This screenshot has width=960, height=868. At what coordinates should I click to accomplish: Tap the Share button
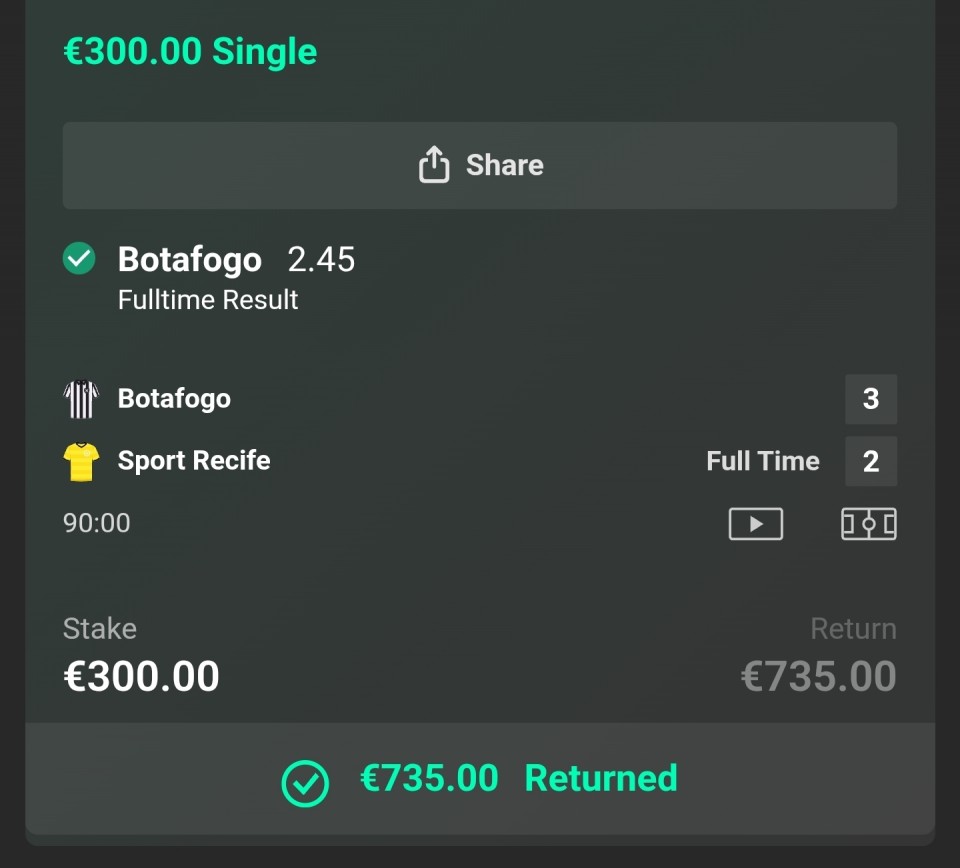click(x=480, y=165)
